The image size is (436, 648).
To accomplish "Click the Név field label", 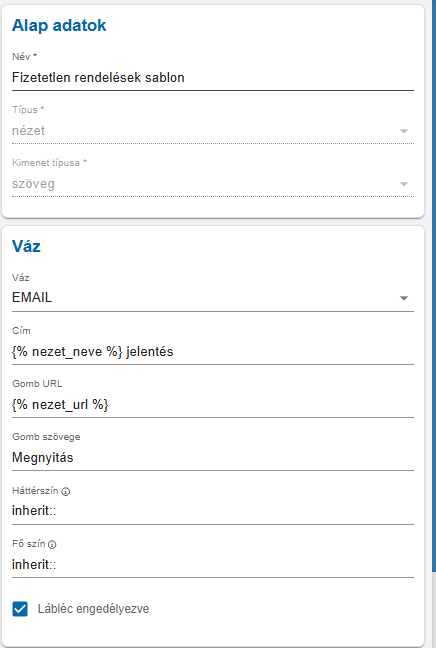I will 24,57.
